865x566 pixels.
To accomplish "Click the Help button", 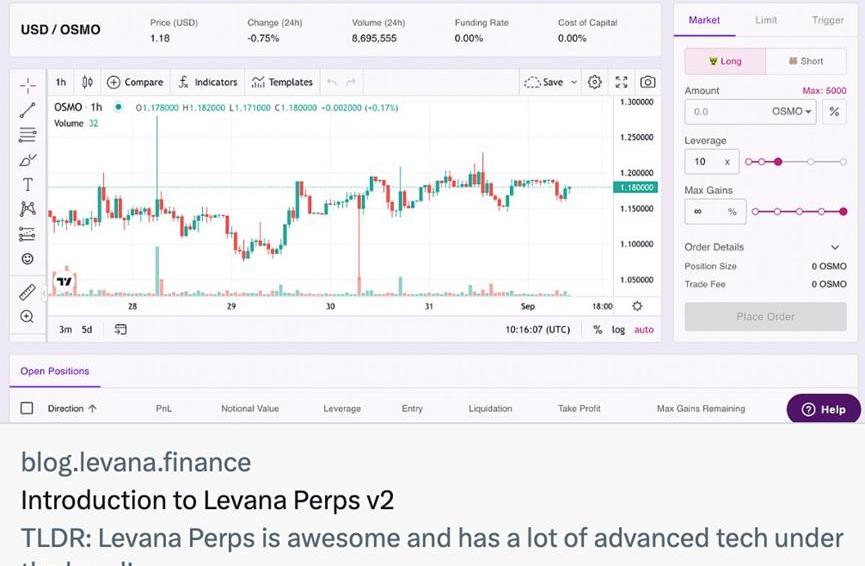I will 823,409.
